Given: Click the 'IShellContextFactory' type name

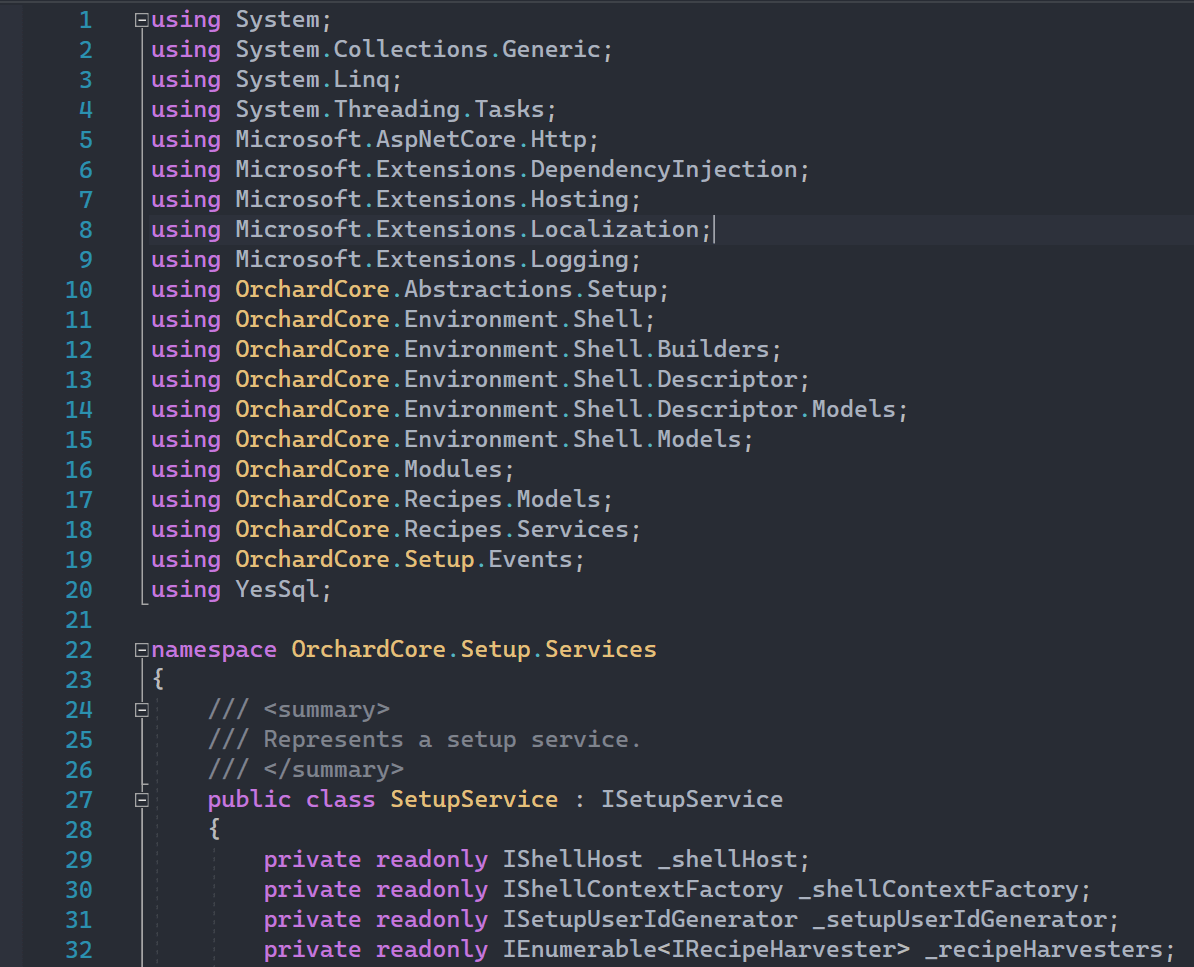Looking at the screenshot, I should coord(643,889).
